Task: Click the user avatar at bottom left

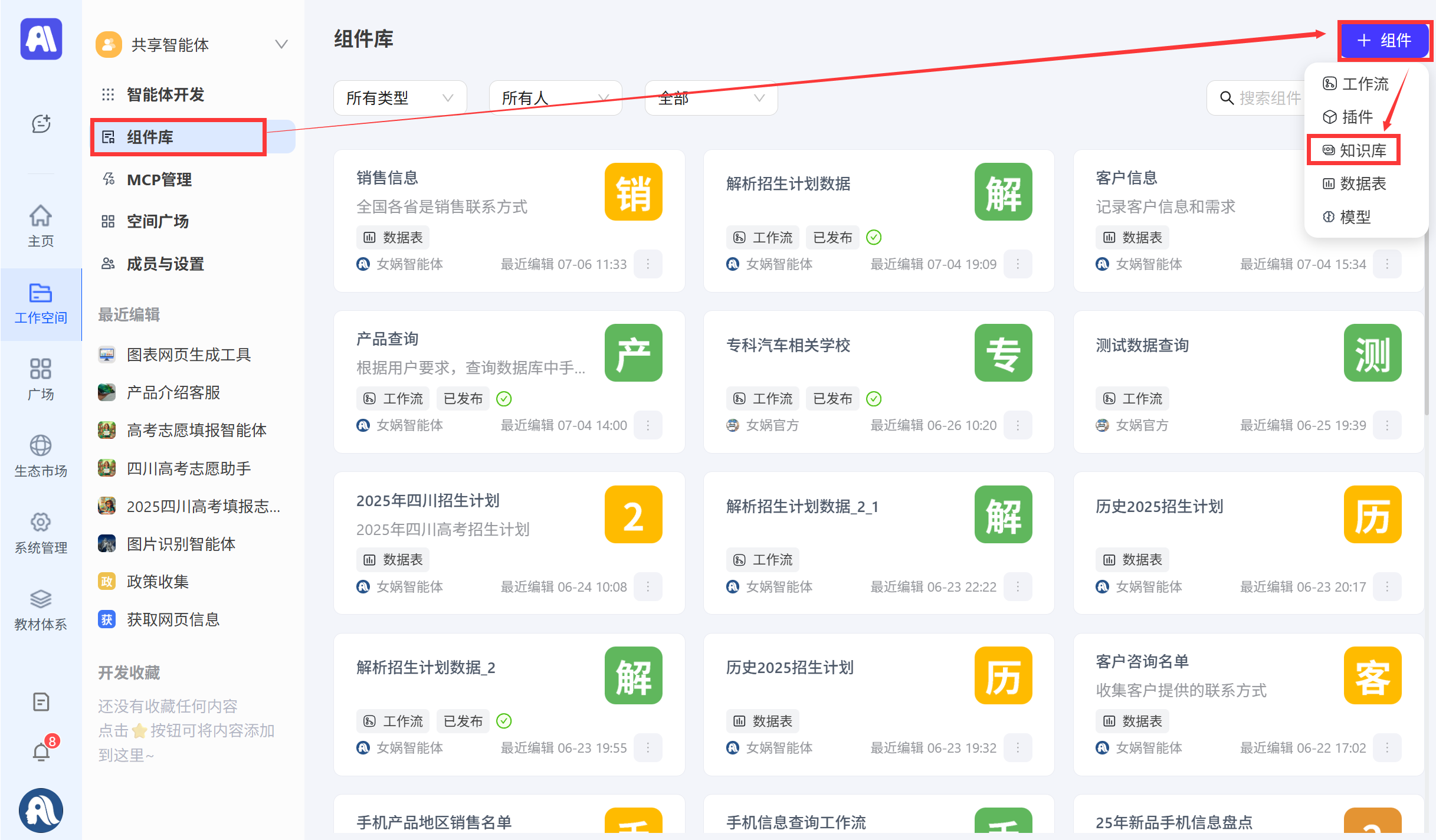Action: (41, 810)
